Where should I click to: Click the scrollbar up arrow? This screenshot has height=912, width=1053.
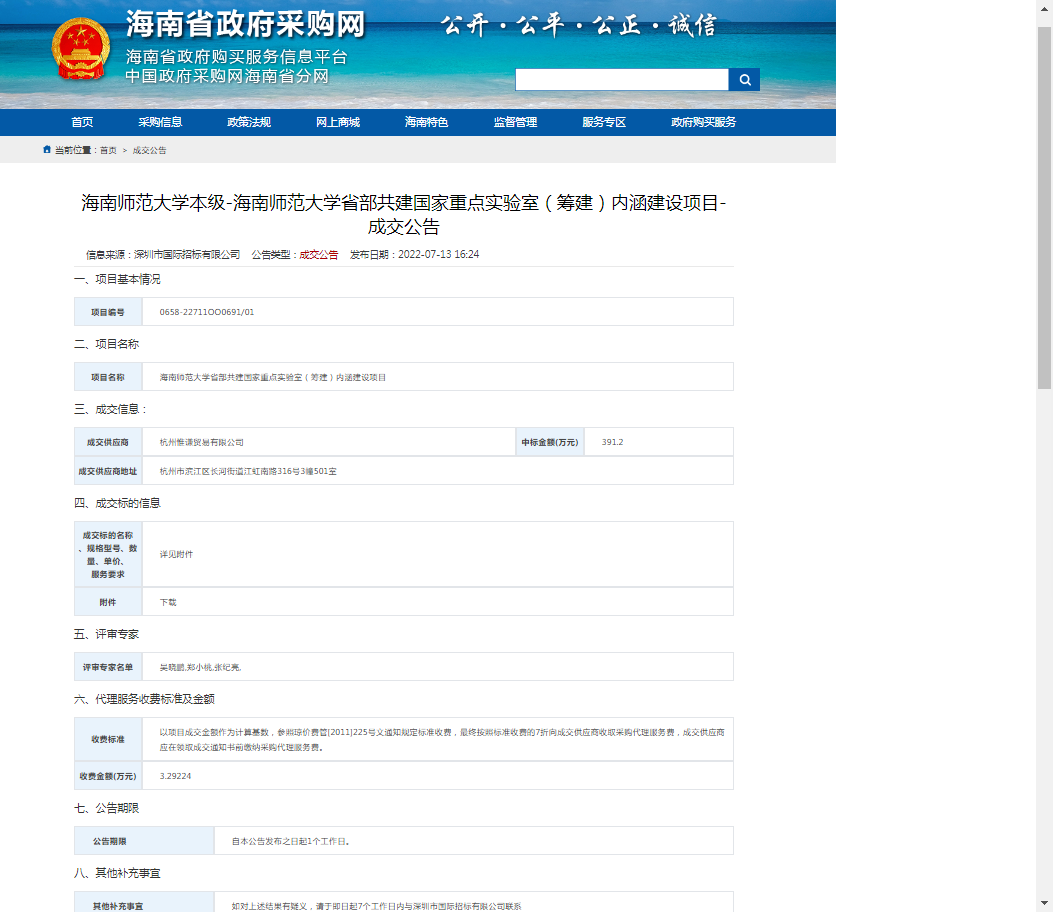1044,7
